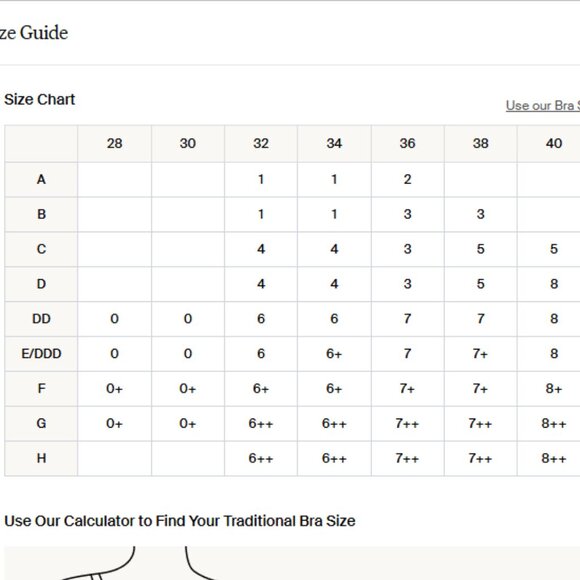
Task: Select the 40 band size column header
Action: [553, 144]
